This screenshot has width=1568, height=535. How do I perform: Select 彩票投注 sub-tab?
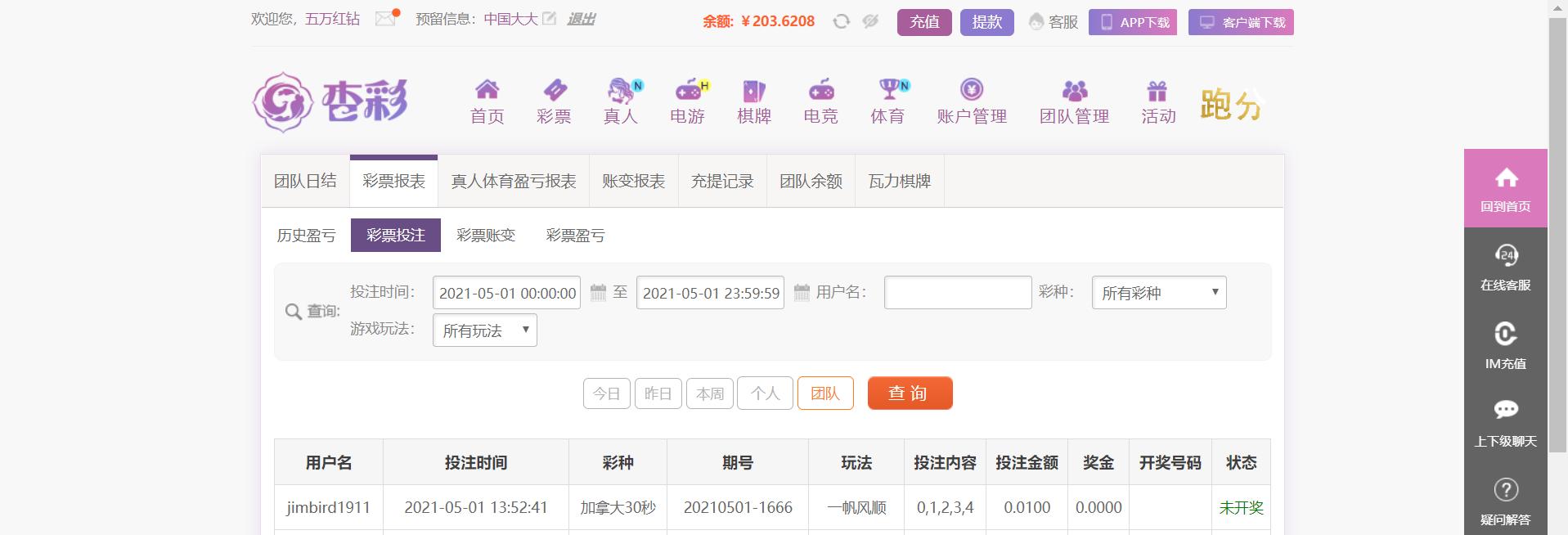(x=396, y=236)
